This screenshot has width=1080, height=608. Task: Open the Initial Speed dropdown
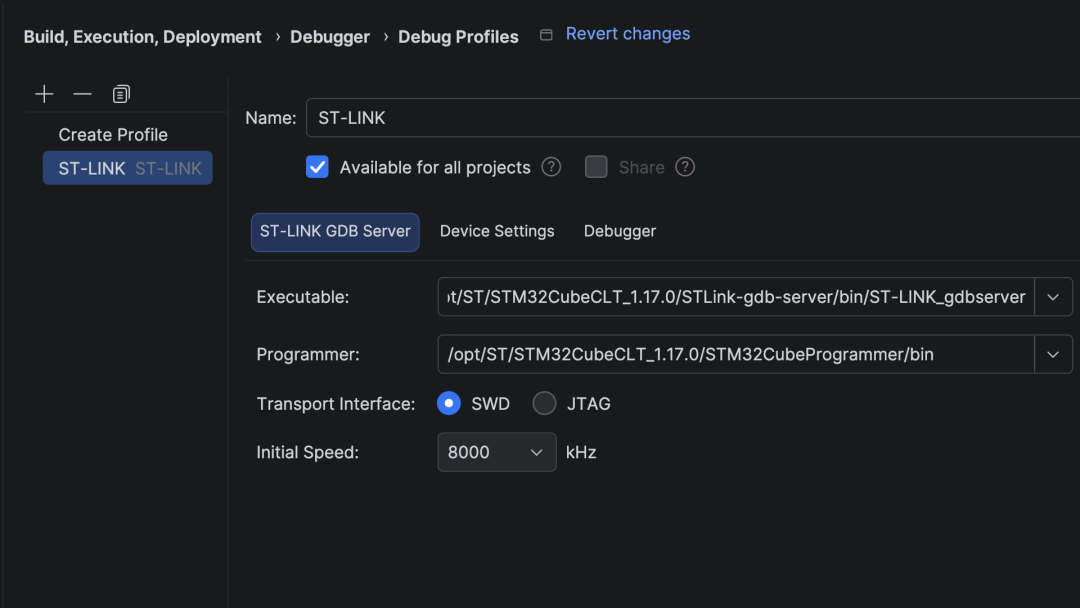click(x=497, y=452)
